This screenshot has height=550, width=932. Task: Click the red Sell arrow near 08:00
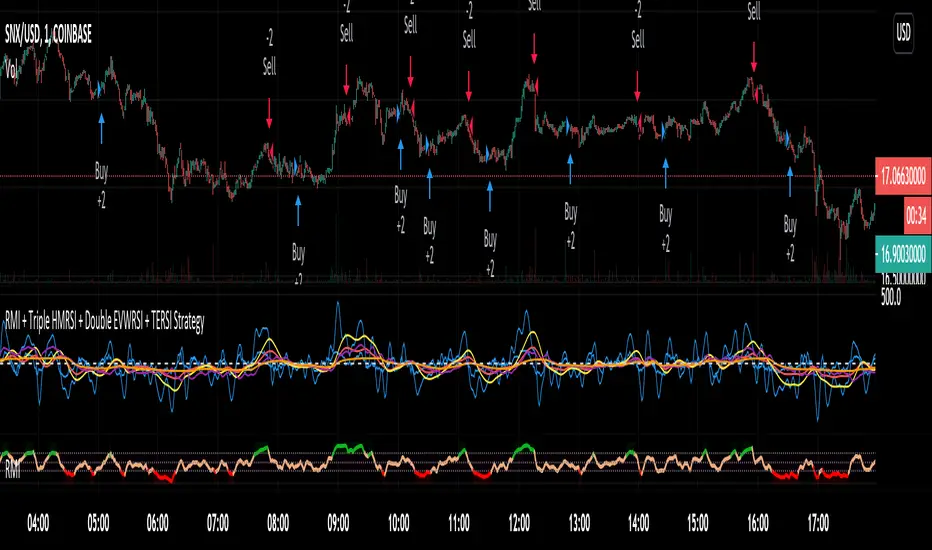(x=269, y=117)
